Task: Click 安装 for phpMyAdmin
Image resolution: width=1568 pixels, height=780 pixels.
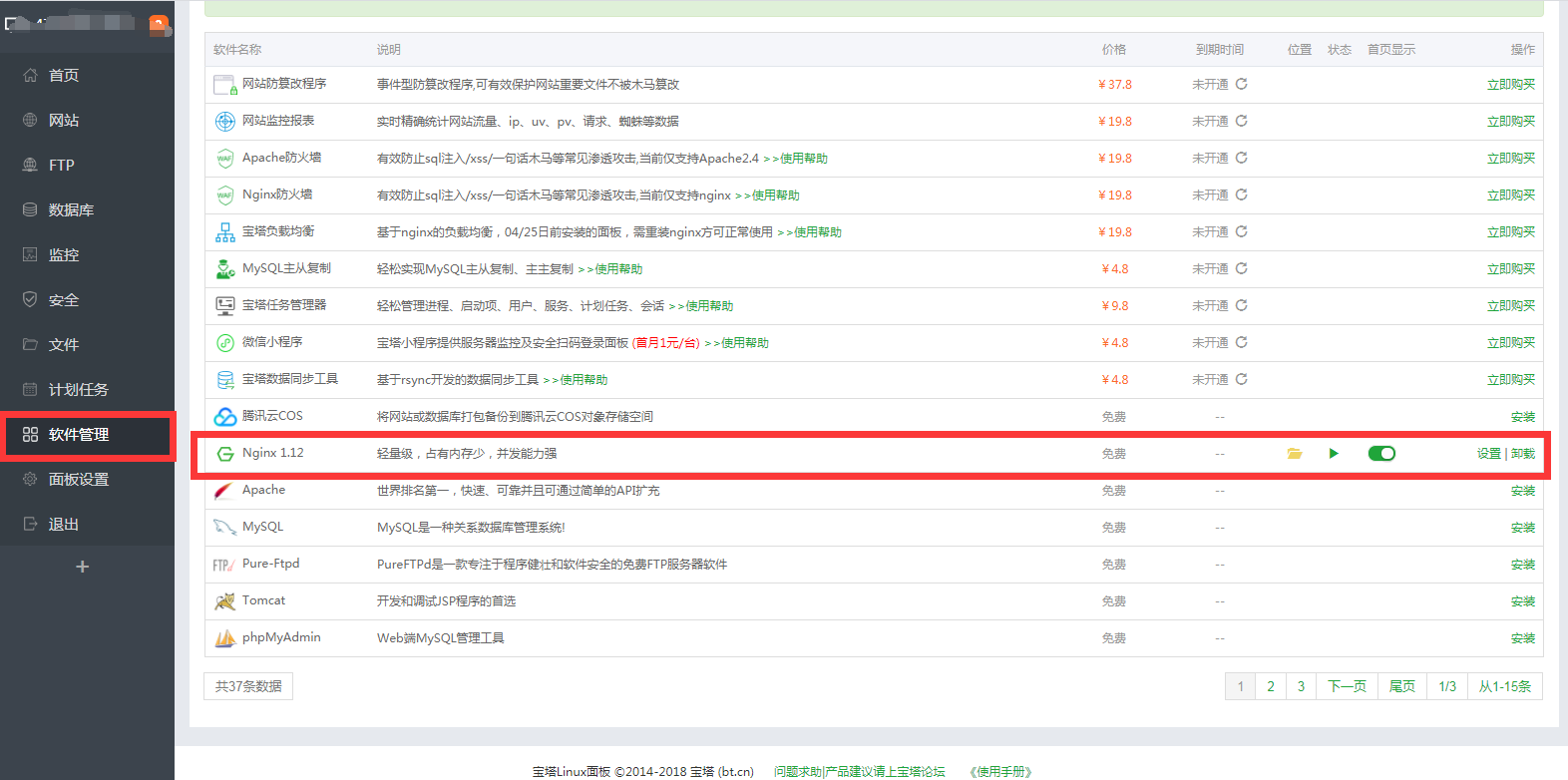Action: click(x=1523, y=638)
